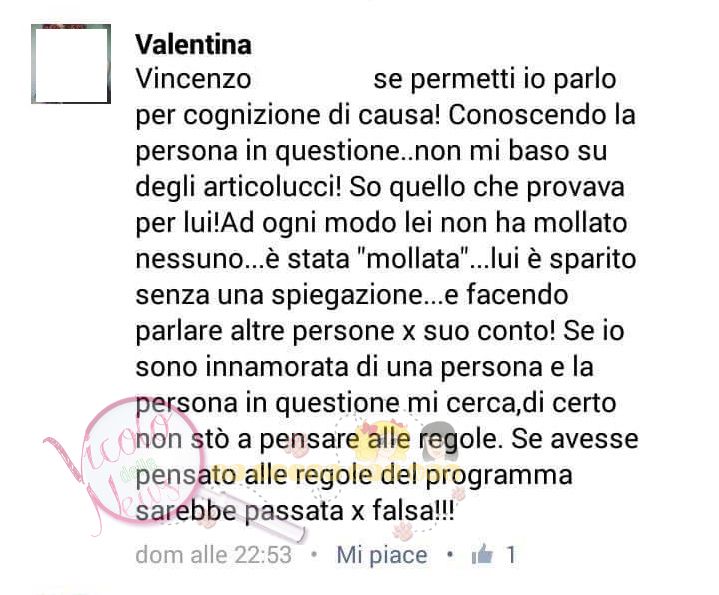Click the blanked surname after Vincenzo
The height and width of the screenshot is (595, 719).
(x=312, y=79)
